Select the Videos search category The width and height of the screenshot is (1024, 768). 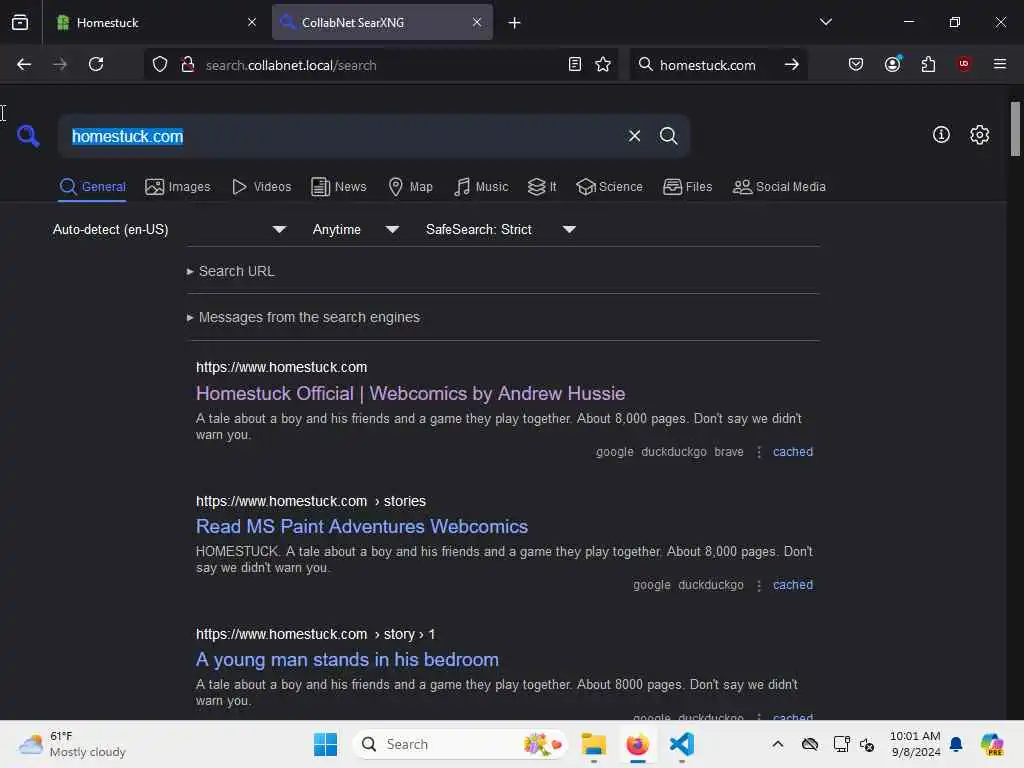click(x=261, y=187)
